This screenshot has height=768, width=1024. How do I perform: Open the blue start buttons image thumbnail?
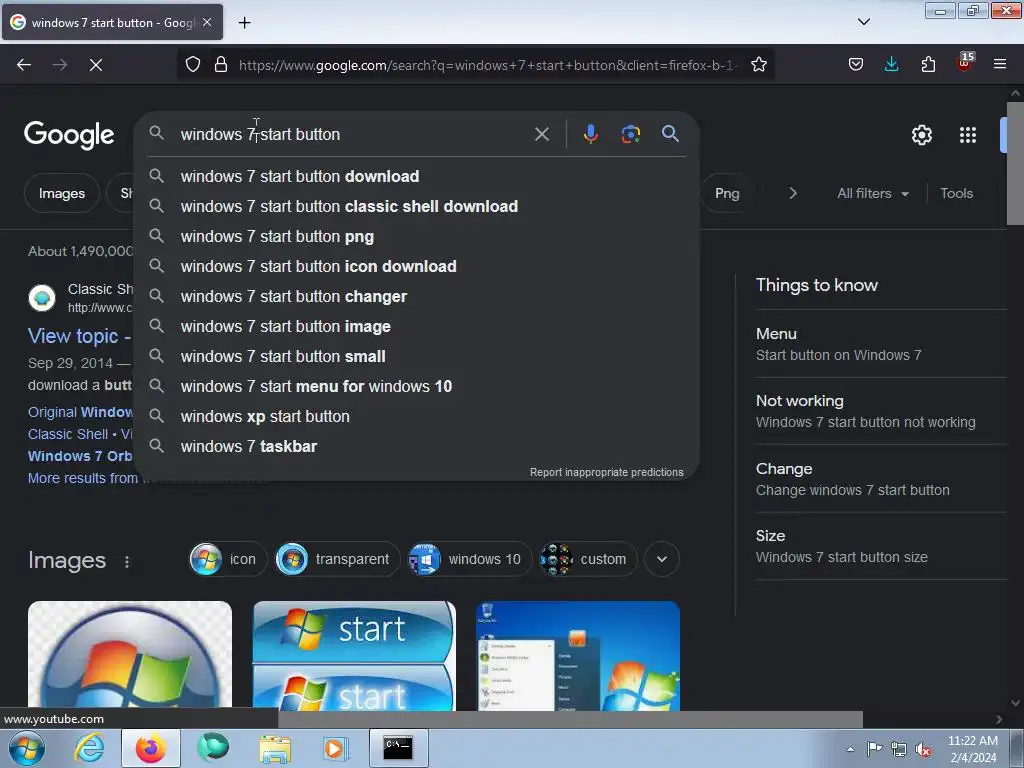click(354, 655)
